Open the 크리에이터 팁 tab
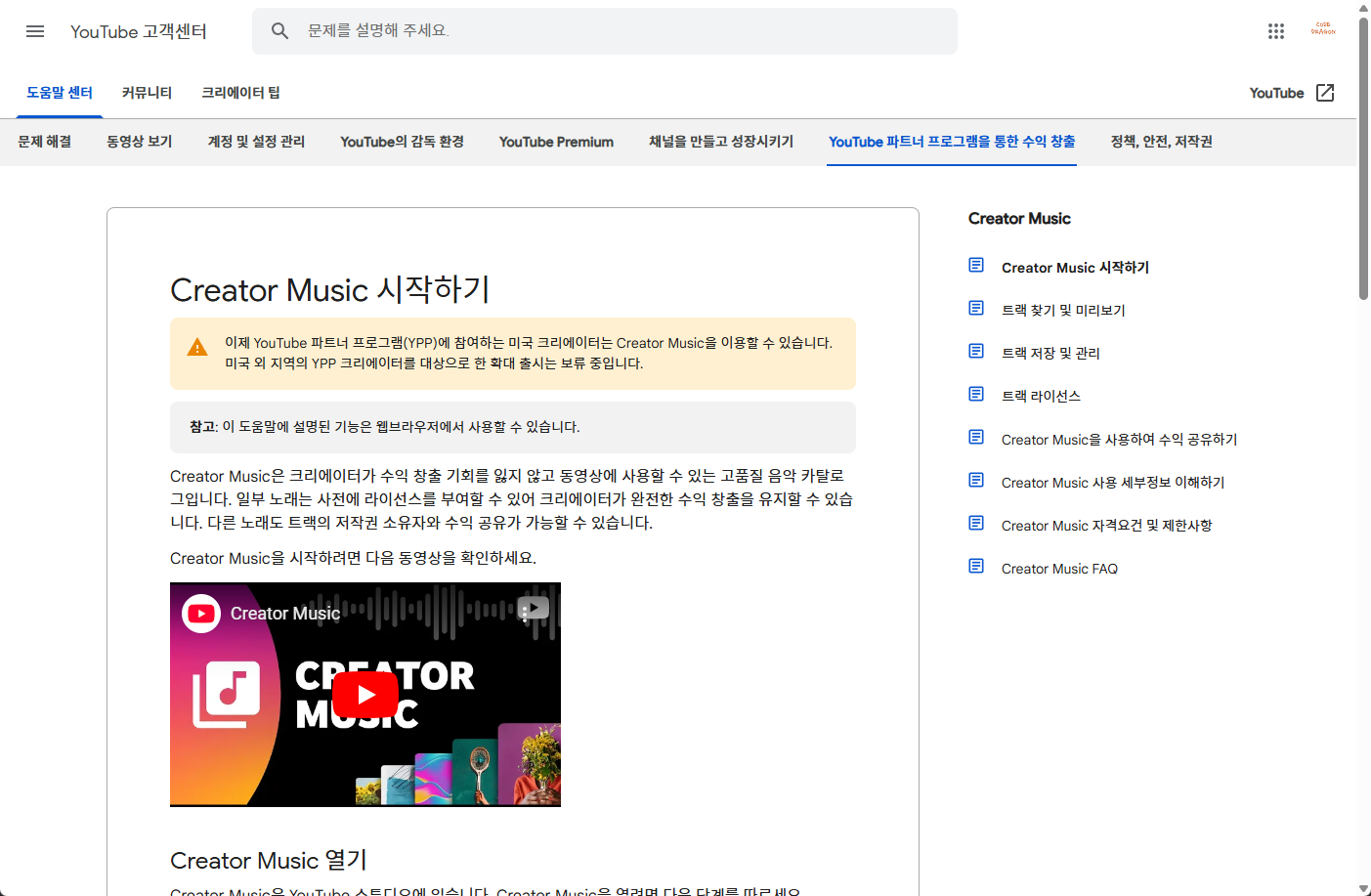 [x=240, y=93]
